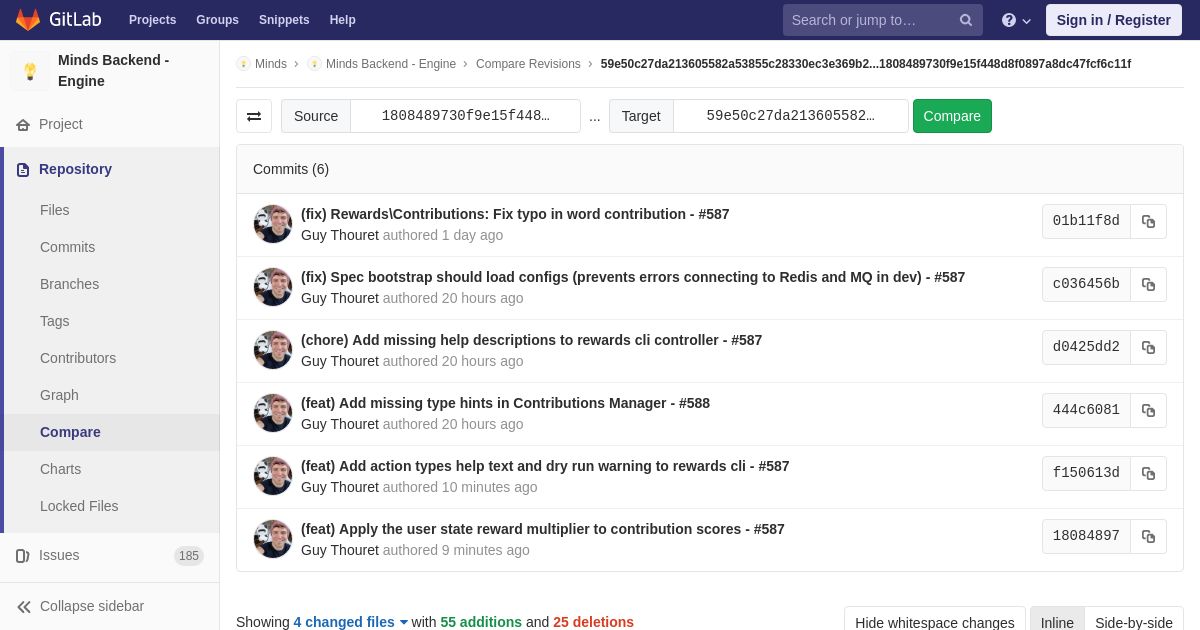Click the green Compare button
Image resolution: width=1200 pixels, height=630 pixels.
click(x=952, y=116)
